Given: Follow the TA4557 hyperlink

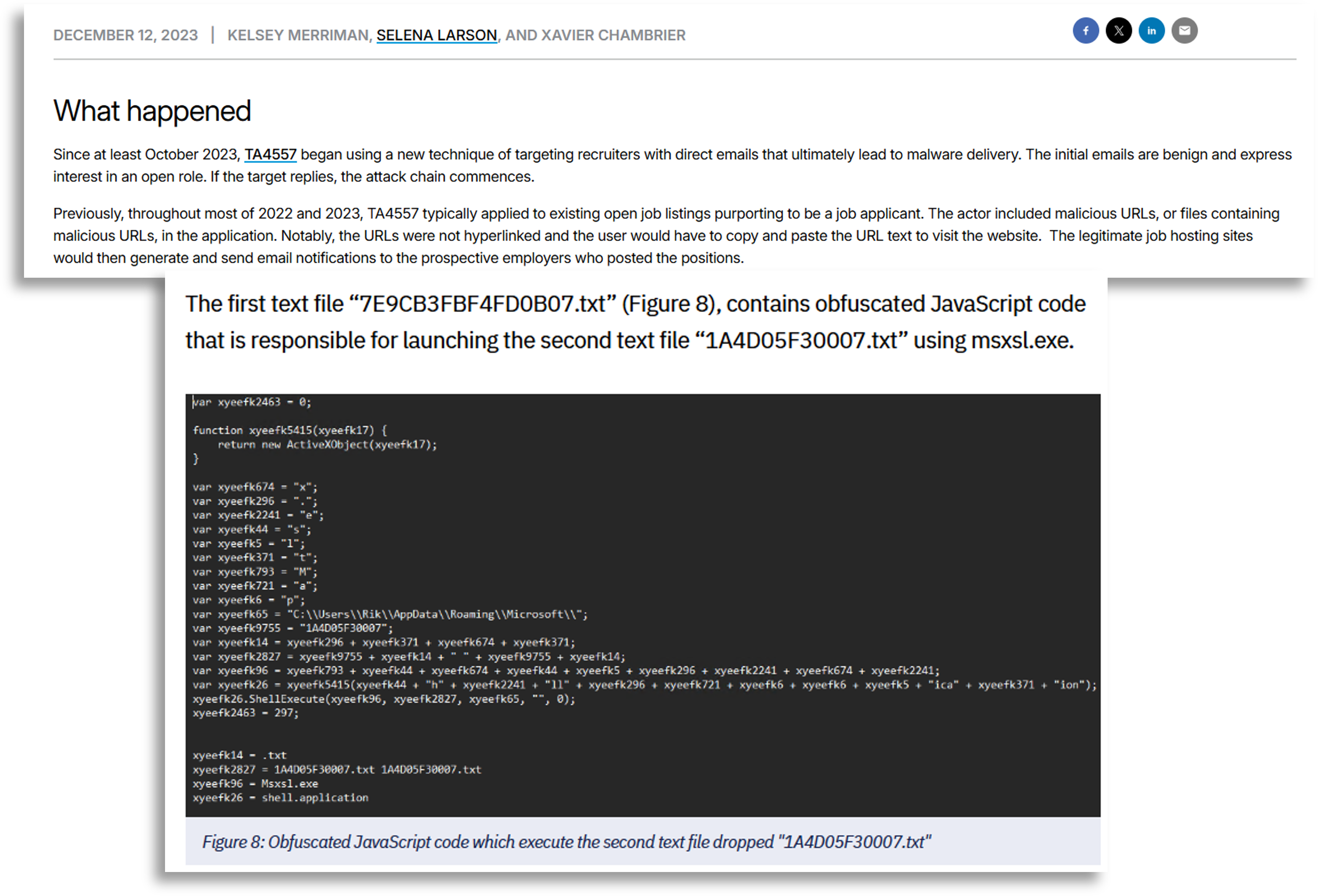Looking at the screenshot, I should 270,154.
